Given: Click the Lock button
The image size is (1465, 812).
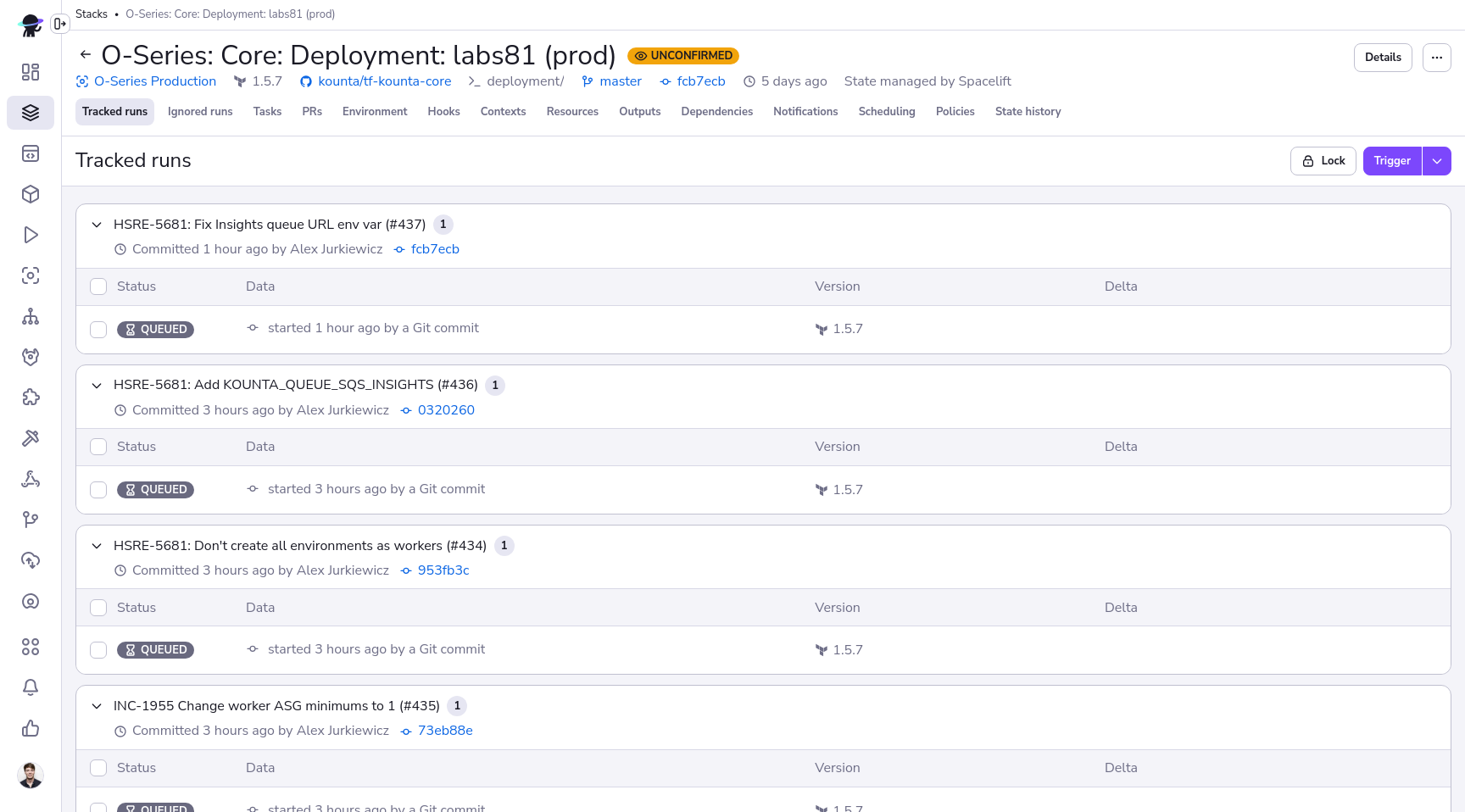Looking at the screenshot, I should pyautogui.click(x=1323, y=161).
